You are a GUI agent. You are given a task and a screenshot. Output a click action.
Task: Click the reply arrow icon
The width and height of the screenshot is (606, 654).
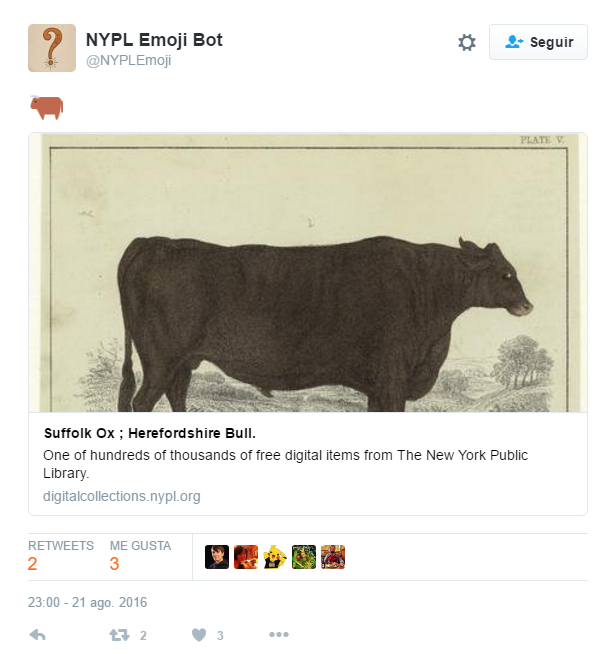(38, 635)
